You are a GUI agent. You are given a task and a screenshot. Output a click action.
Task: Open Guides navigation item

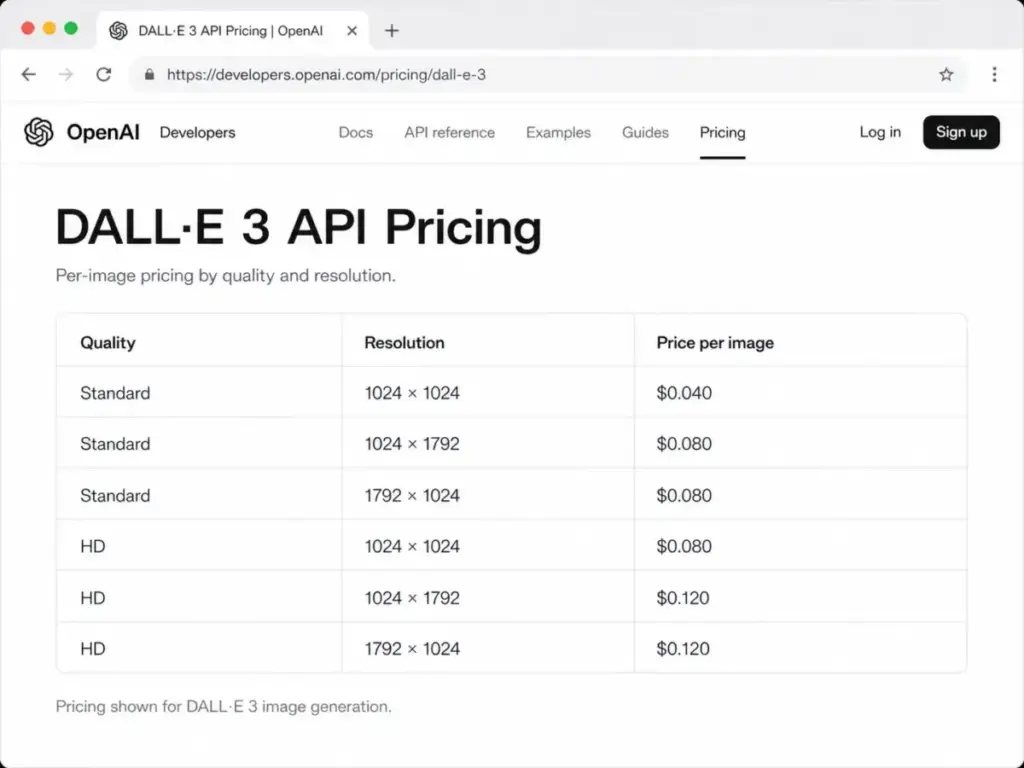coord(645,133)
